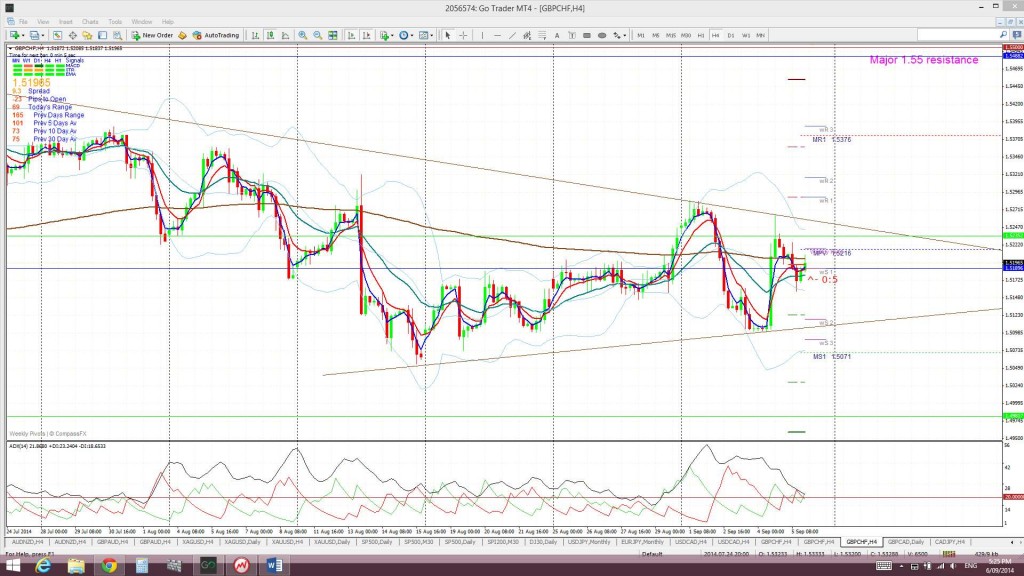
Task: Draw a Vertical Line on the chart
Action: [482, 35]
